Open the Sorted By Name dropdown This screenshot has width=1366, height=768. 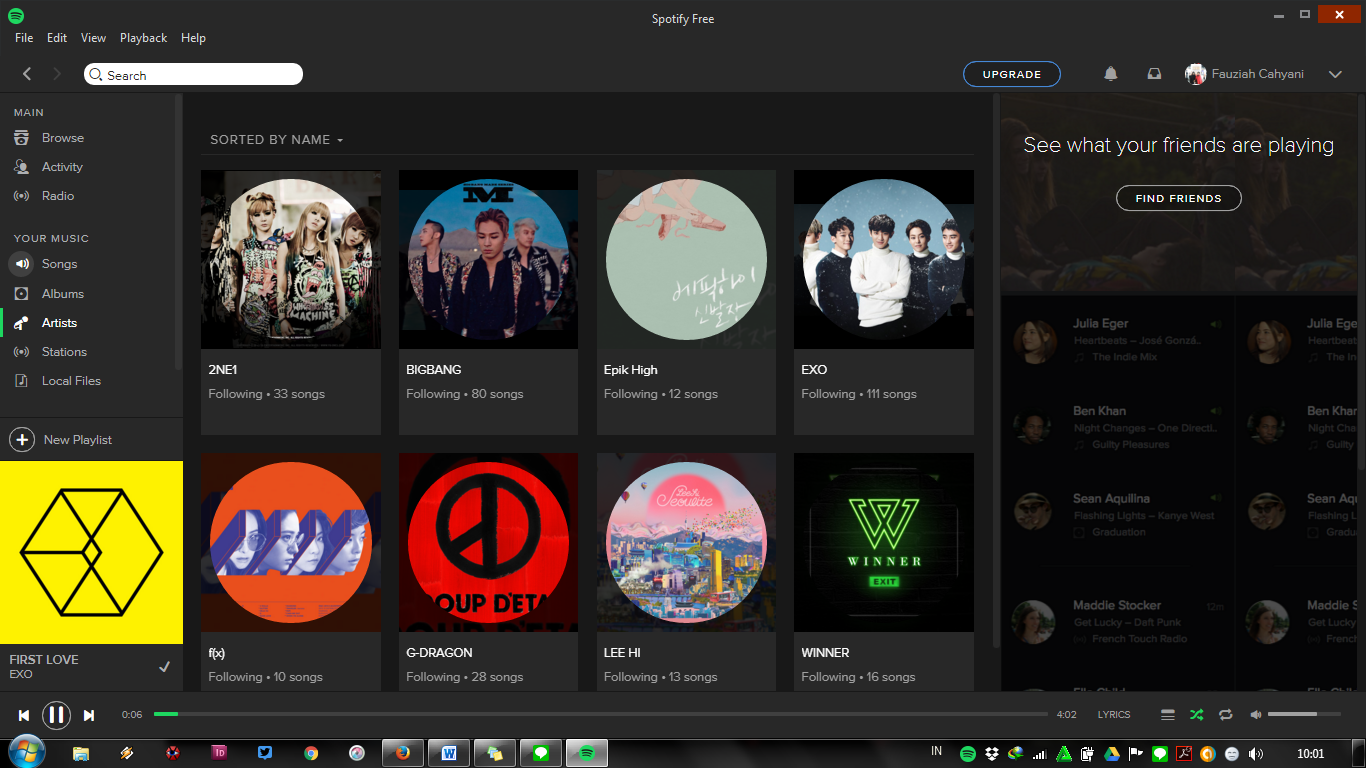pos(277,140)
